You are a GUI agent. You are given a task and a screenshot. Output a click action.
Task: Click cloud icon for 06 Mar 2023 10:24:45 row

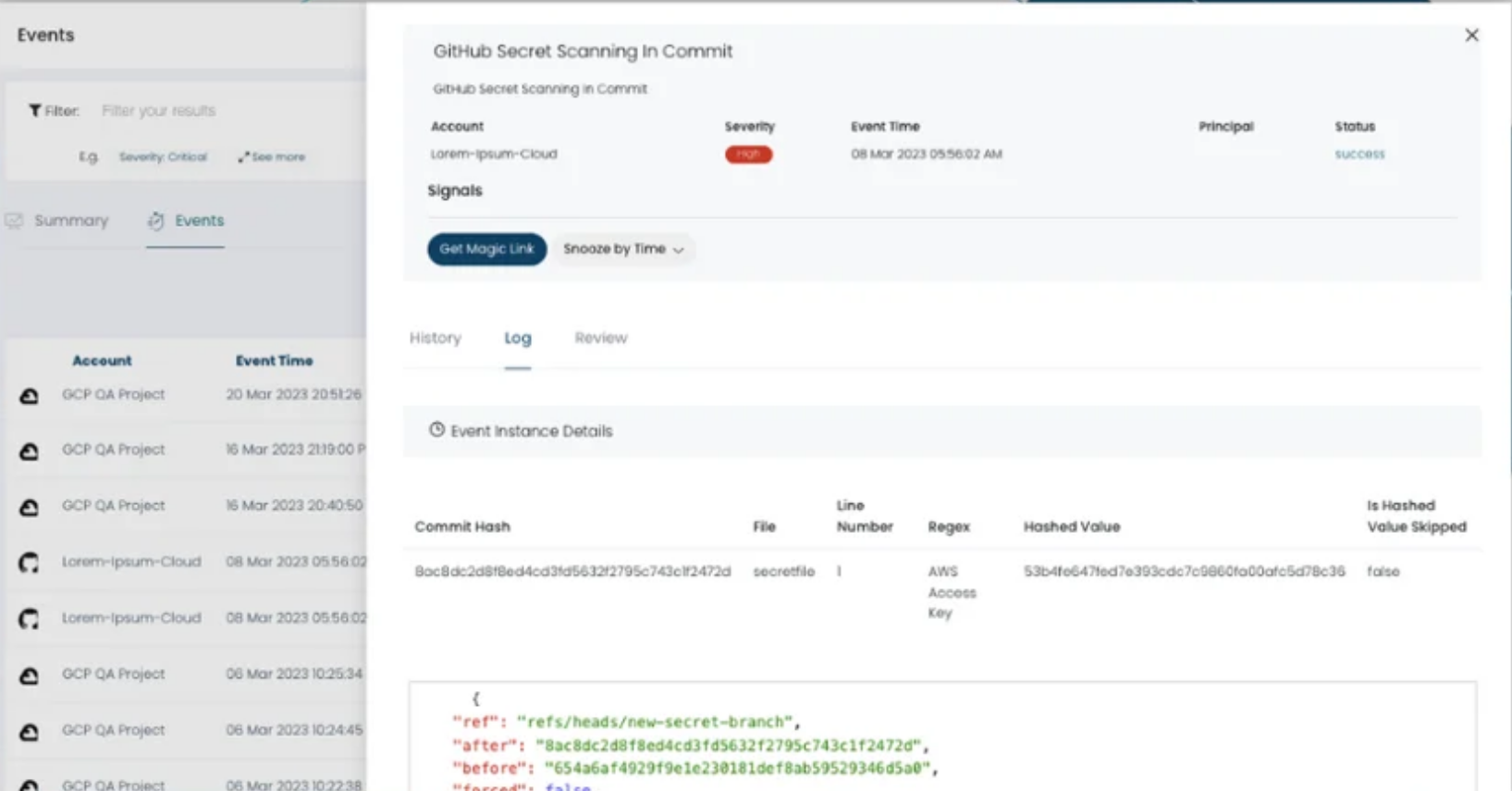point(30,732)
